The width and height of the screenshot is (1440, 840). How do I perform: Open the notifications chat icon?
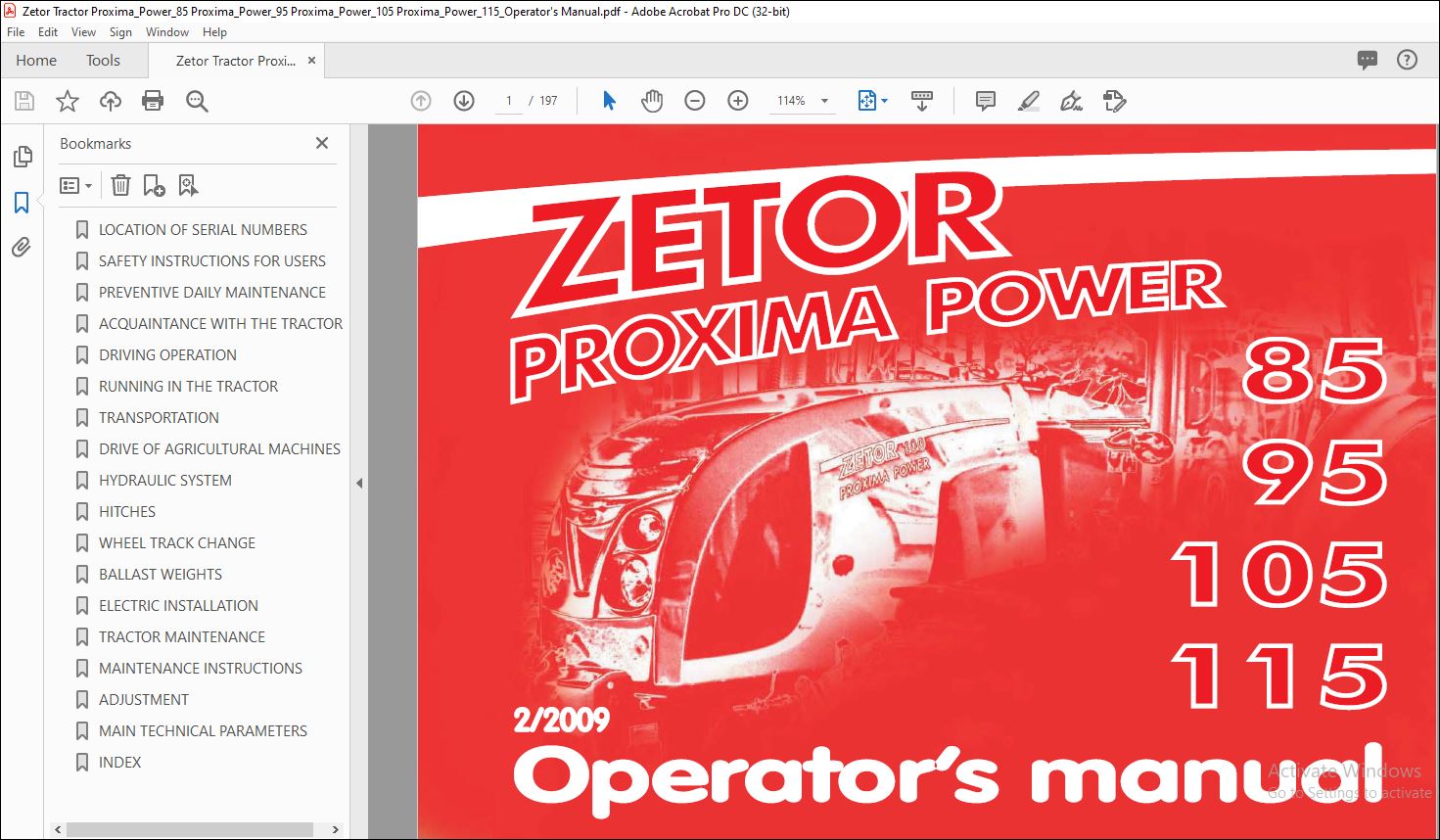pos(1368,61)
